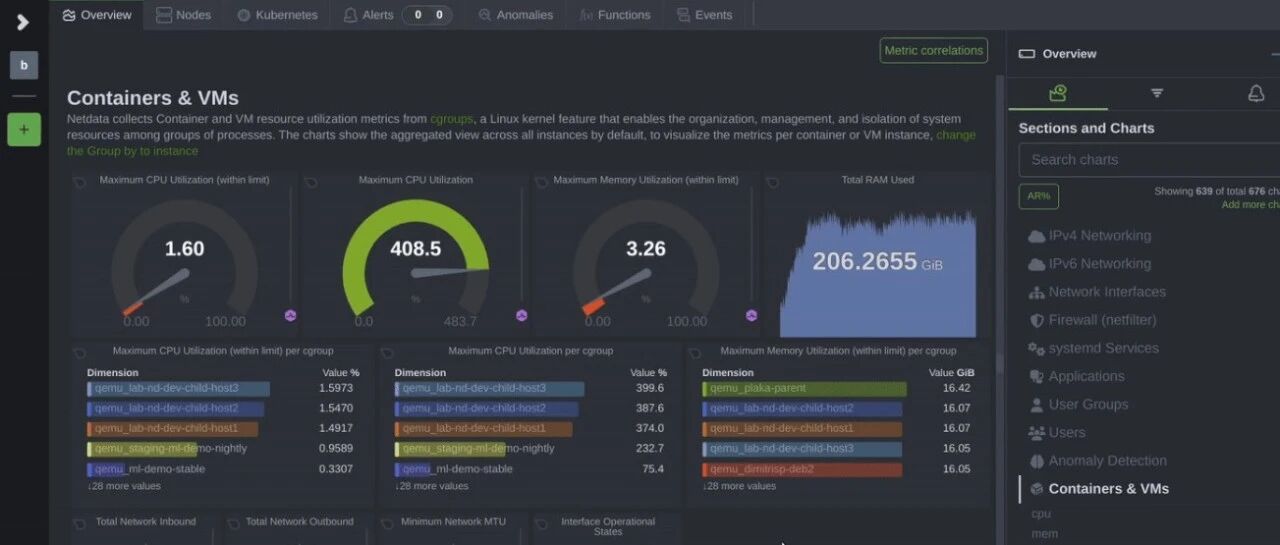Select the mem subsection under Containers & VMs
The width and height of the screenshot is (1280, 545).
(x=1044, y=534)
